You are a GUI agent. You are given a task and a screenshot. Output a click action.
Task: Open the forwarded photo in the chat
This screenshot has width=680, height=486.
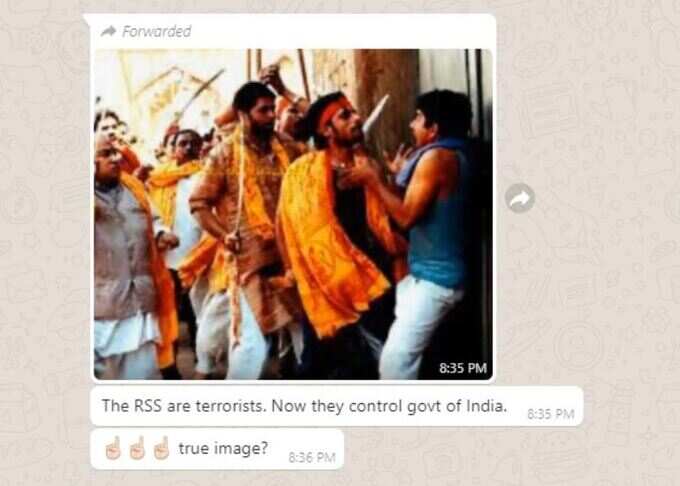[293, 214]
